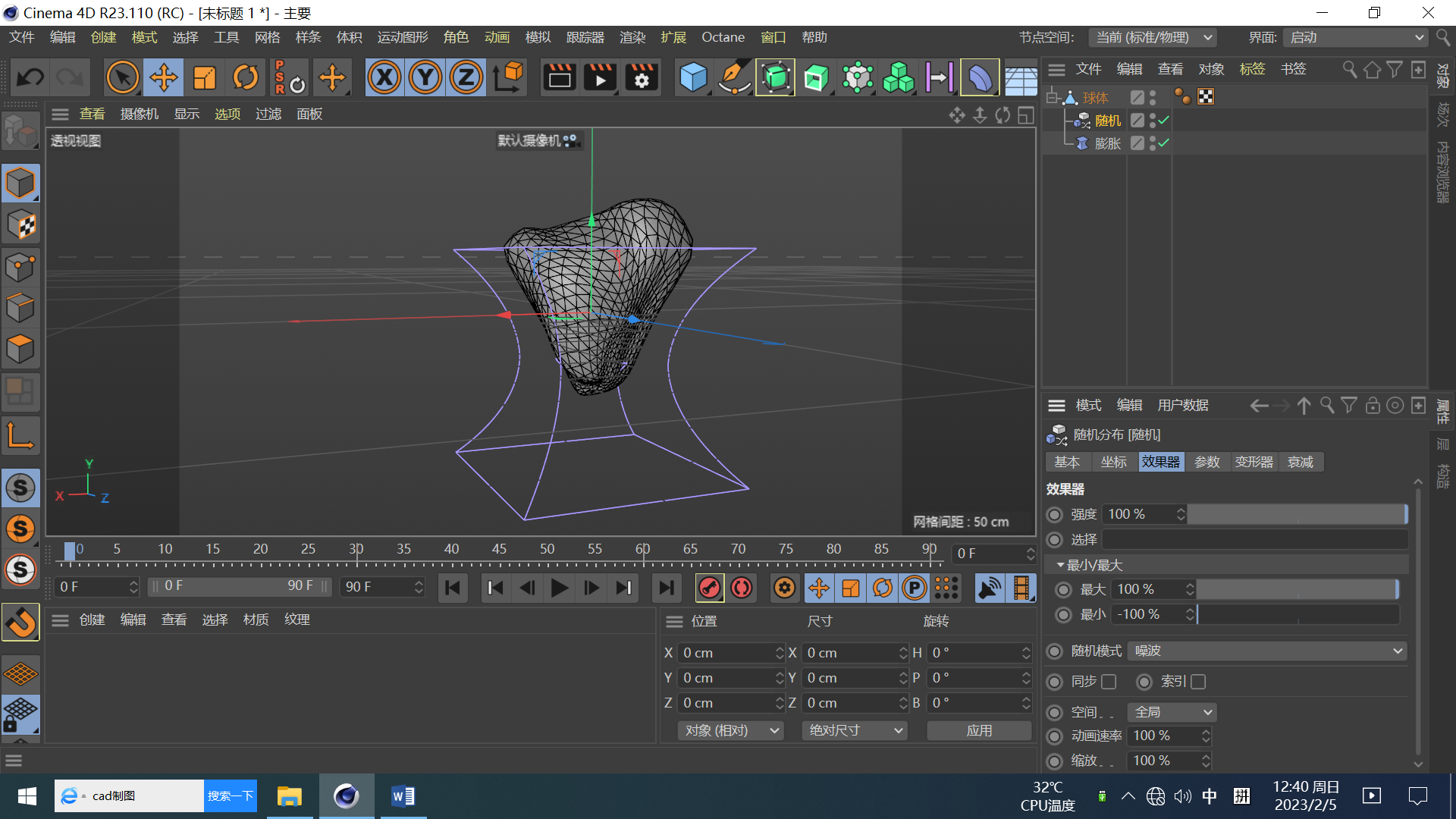Enable the 索引 checkbox
The image size is (1456, 819).
pyautogui.click(x=1198, y=682)
